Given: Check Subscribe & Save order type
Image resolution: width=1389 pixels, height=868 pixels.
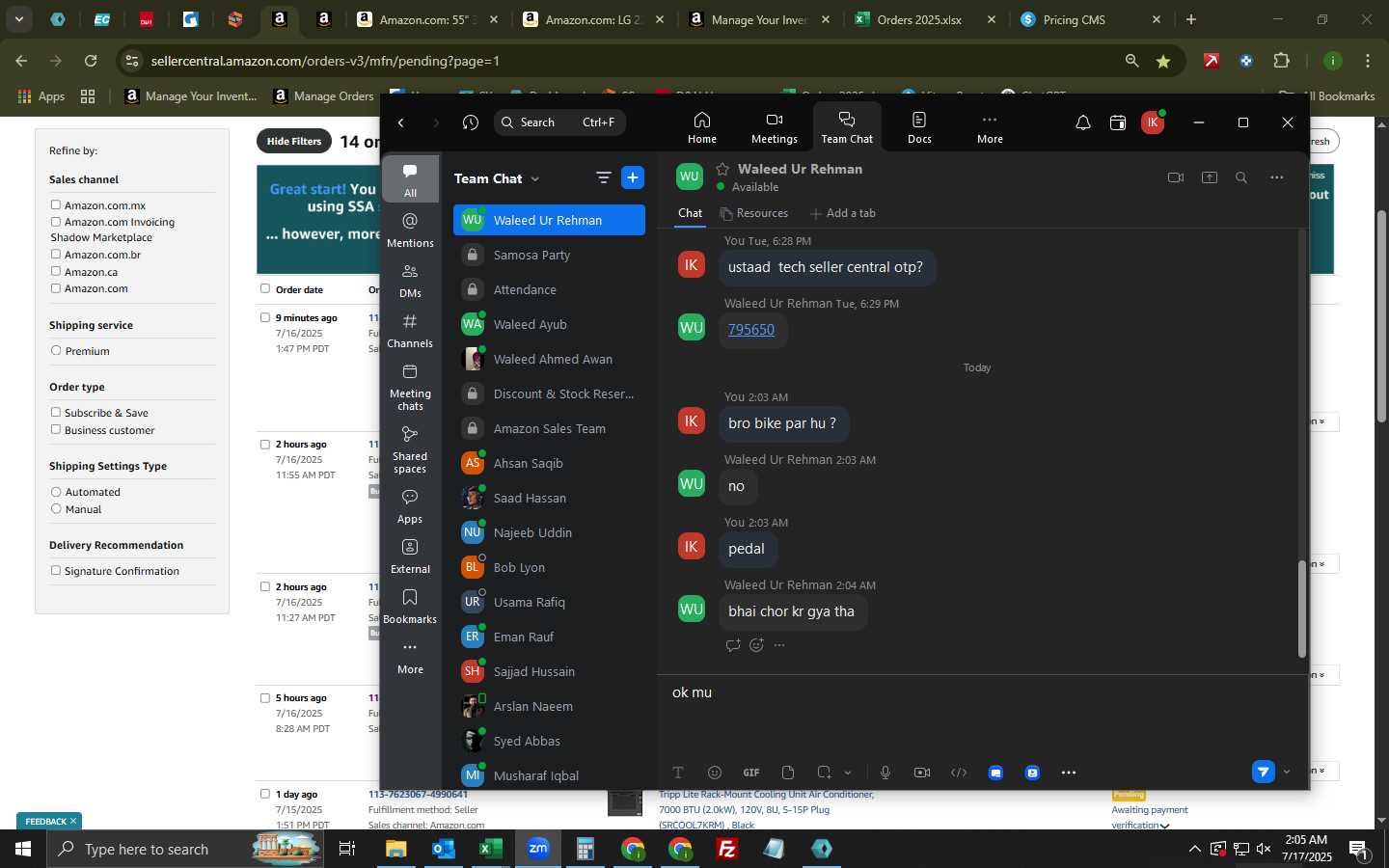Looking at the screenshot, I should pos(56,412).
